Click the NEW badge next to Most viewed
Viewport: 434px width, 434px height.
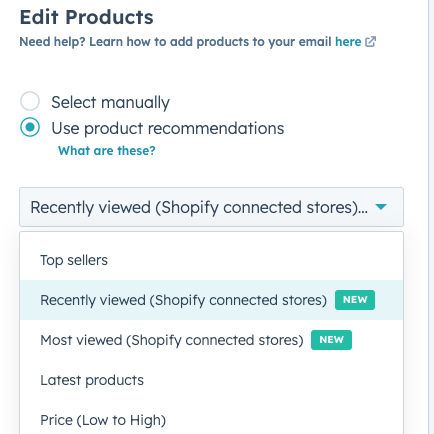pos(331,340)
